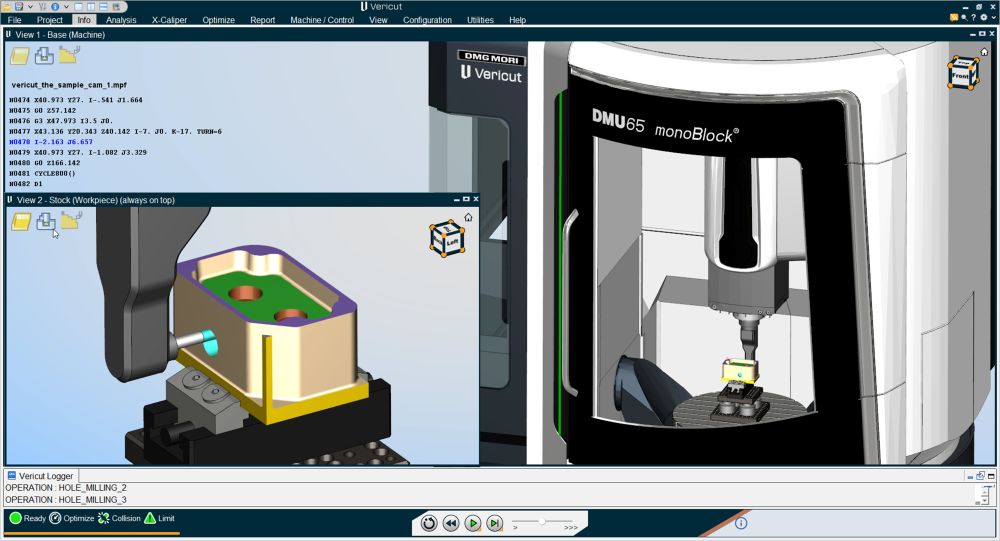1000x541 pixels.
Task: Open the X-Caliper menu
Action: [169, 20]
